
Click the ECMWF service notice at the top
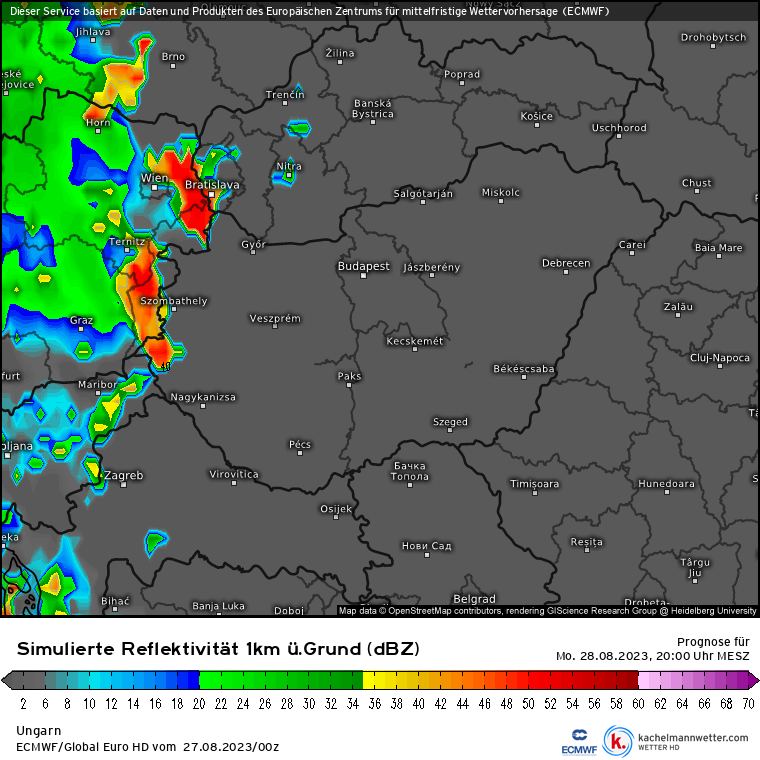pyautogui.click(x=308, y=11)
